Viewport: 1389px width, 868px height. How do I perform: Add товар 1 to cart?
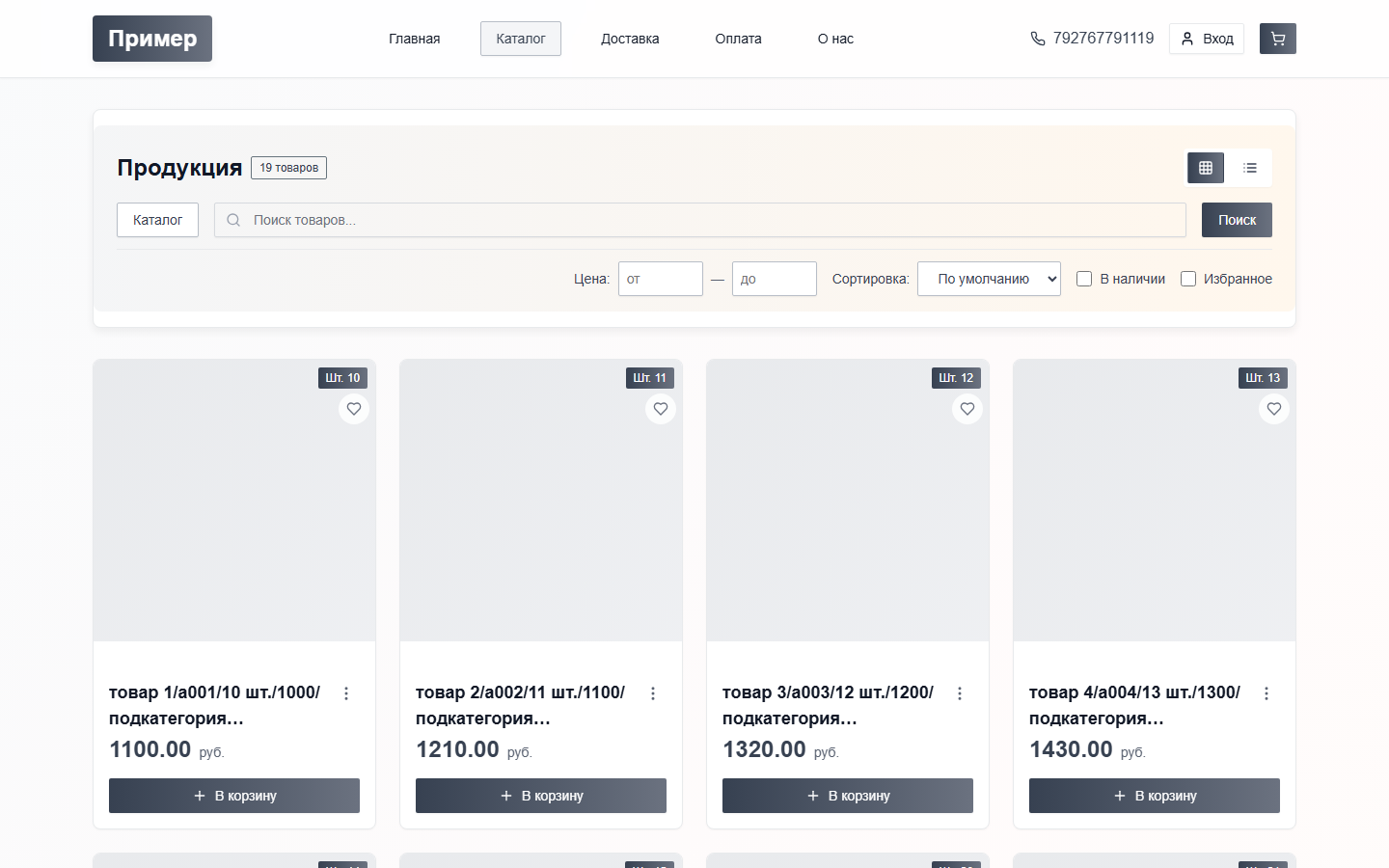[234, 796]
